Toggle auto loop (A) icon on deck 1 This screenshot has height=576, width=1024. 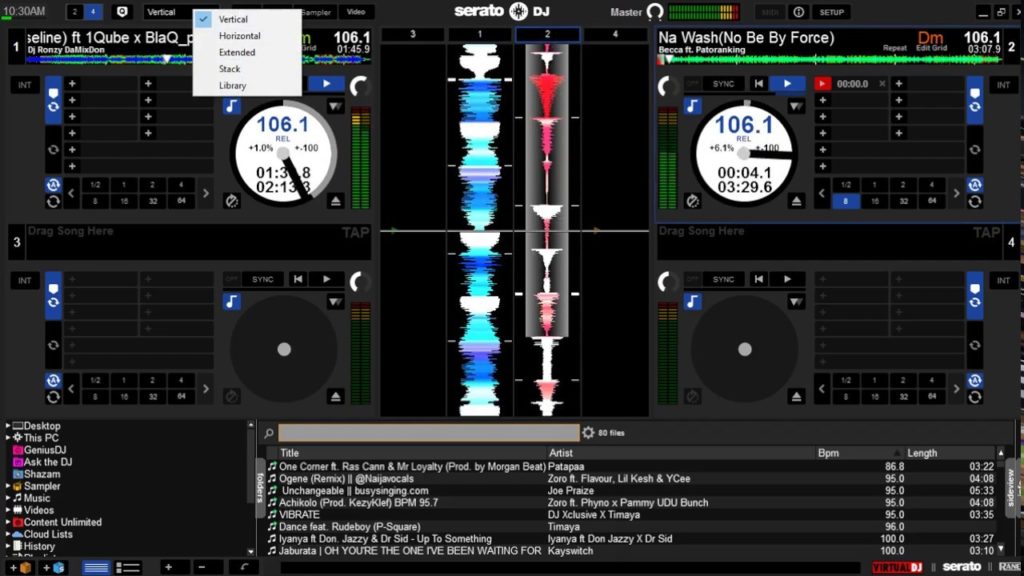(x=53, y=185)
